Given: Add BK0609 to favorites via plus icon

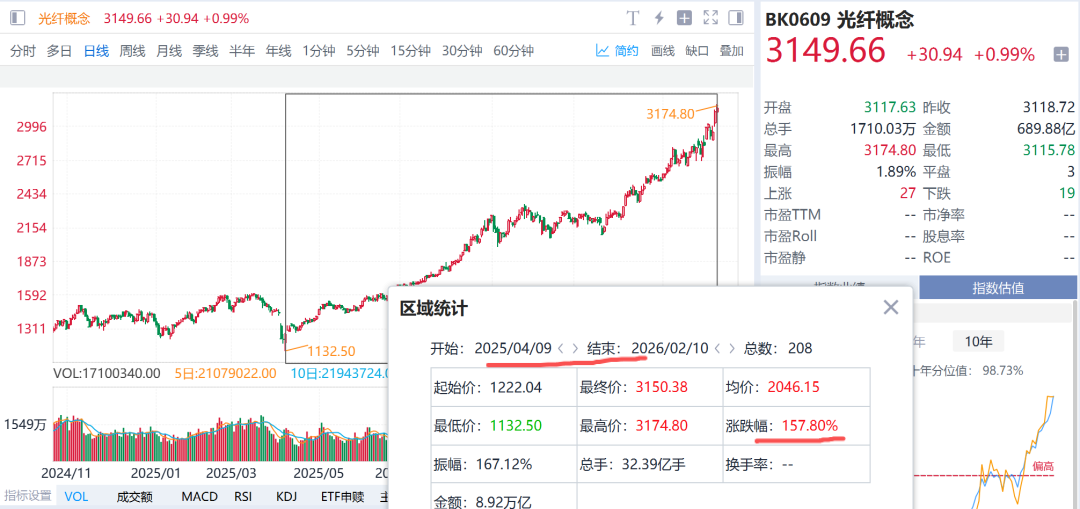Looking at the screenshot, I should (x=1061, y=54).
